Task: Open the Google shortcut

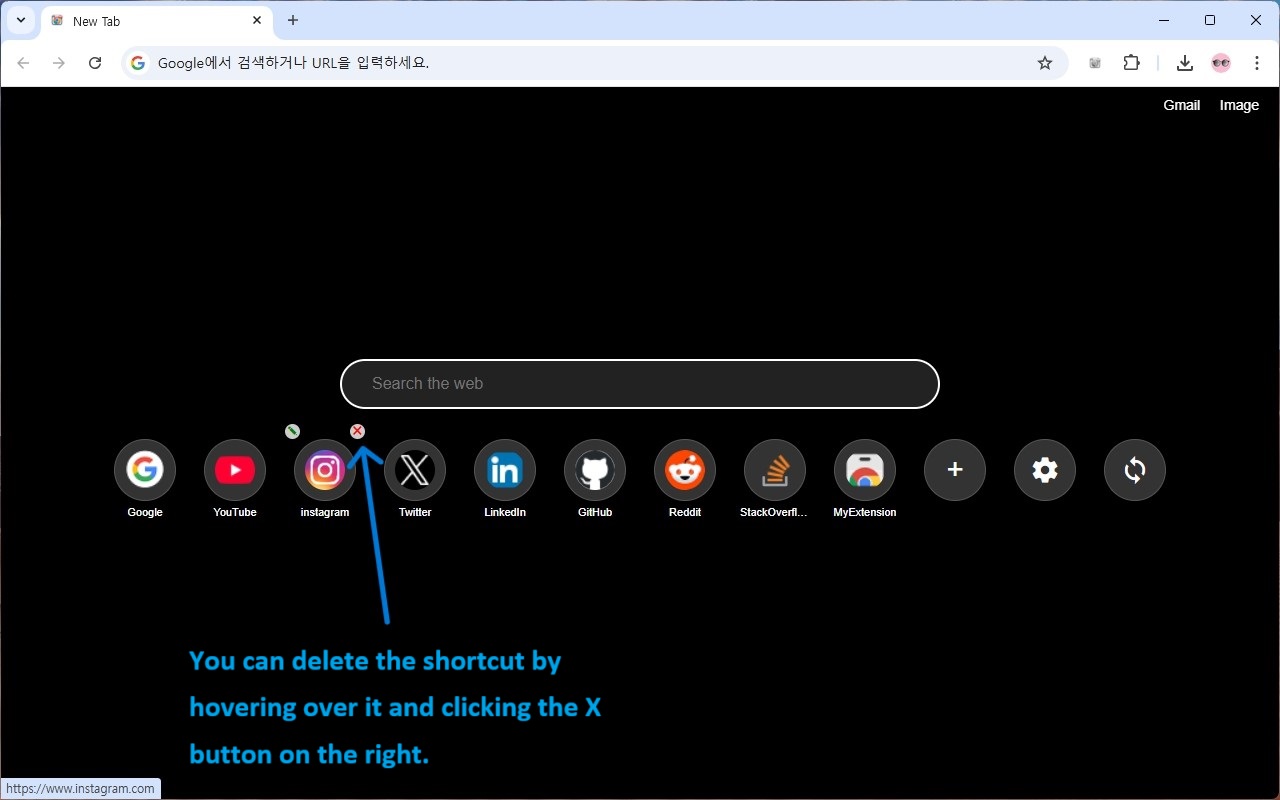Action: click(145, 470)
